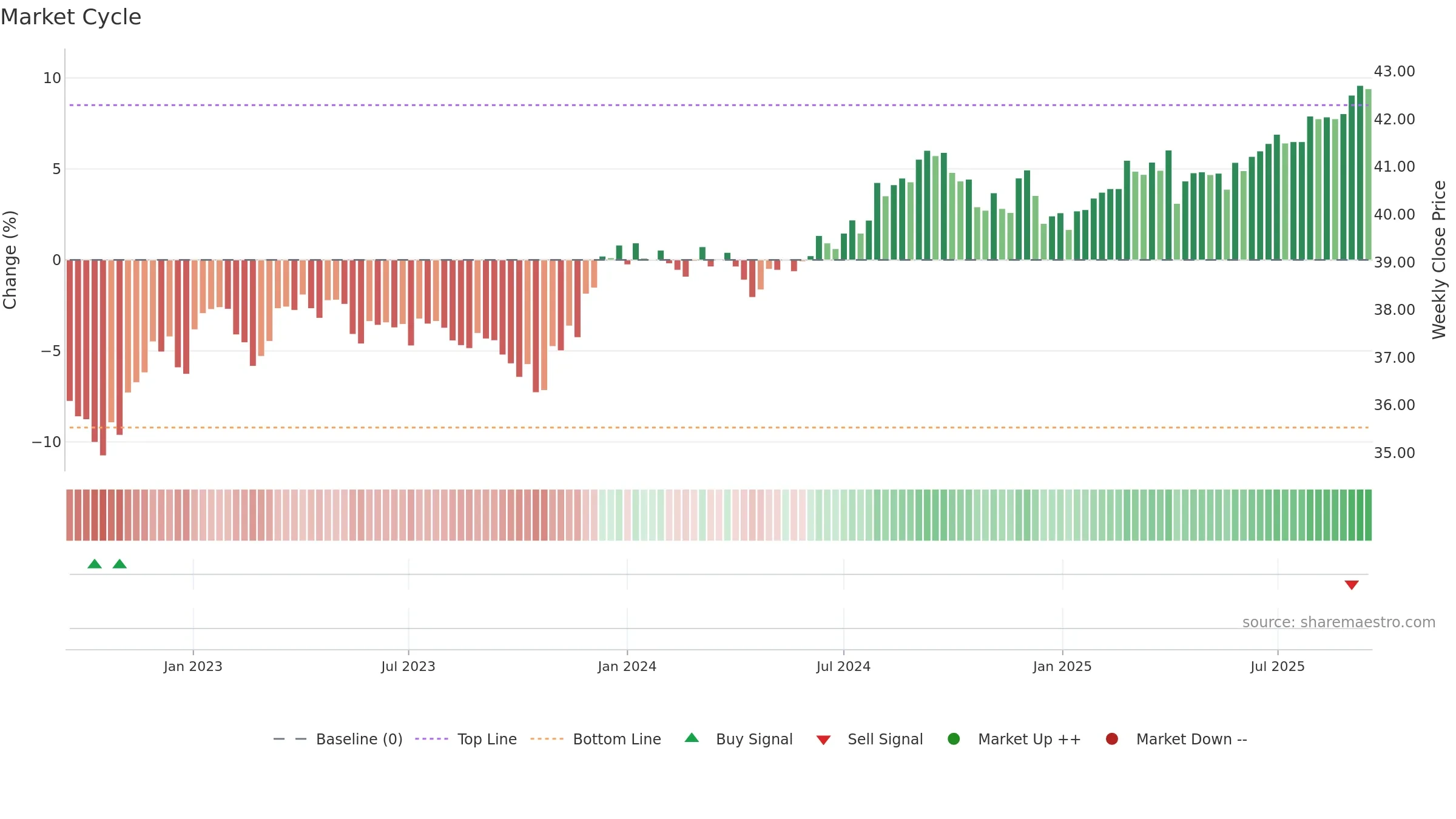The height and width of the screenshot is (819, 1456).
Task: Click the 0 tick on the left axis
Action: (56, 260)
